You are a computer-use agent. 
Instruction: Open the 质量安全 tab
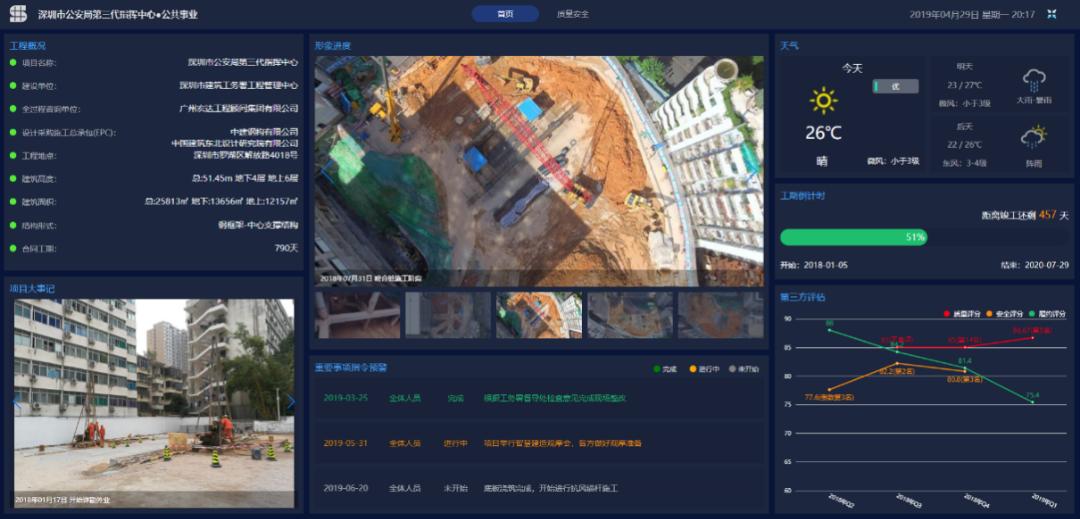(x=572, y=14)
